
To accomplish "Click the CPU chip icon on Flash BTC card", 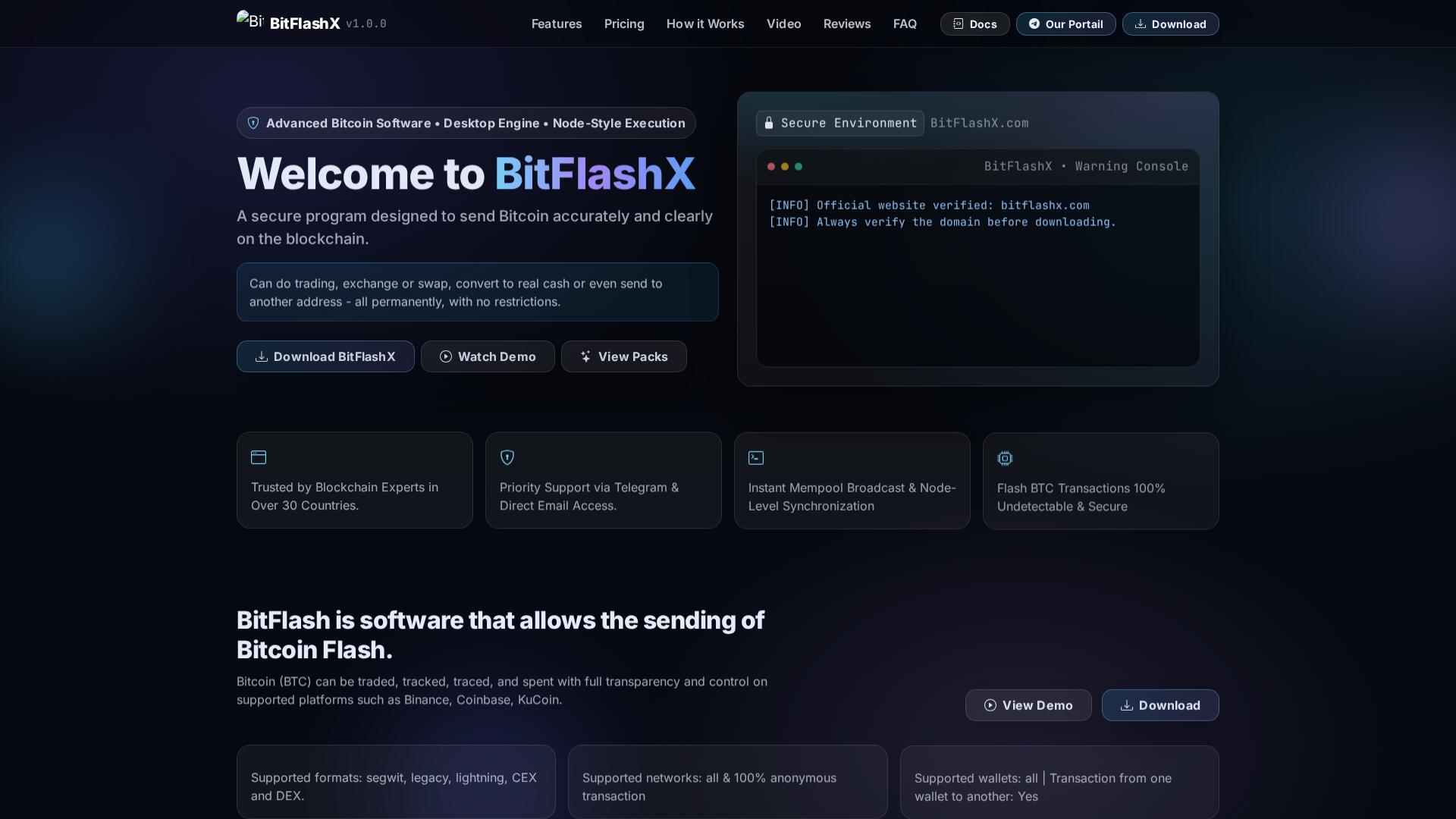I will pos(1004,458).
